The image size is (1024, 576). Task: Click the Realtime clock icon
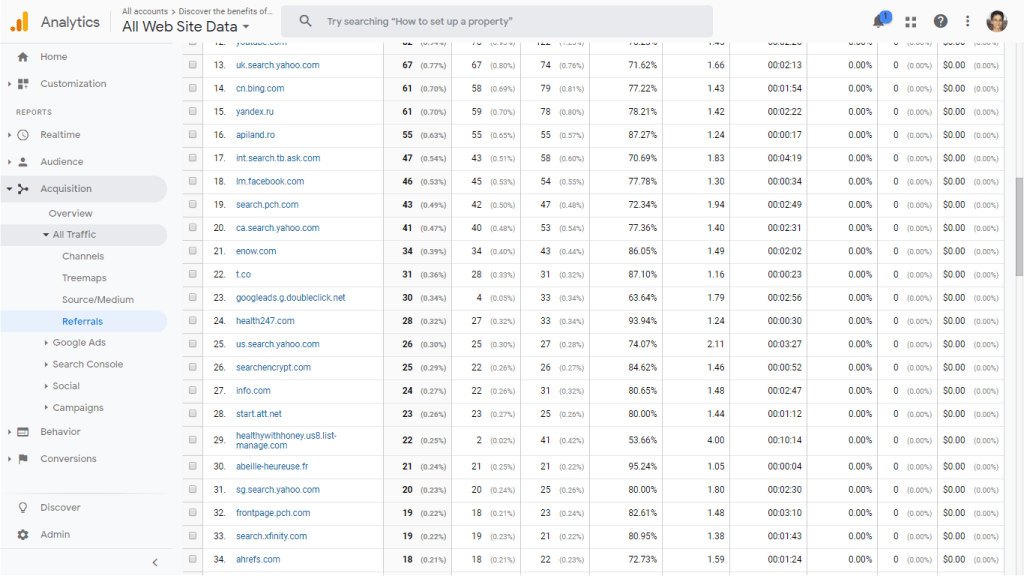(x=23, y=135)
